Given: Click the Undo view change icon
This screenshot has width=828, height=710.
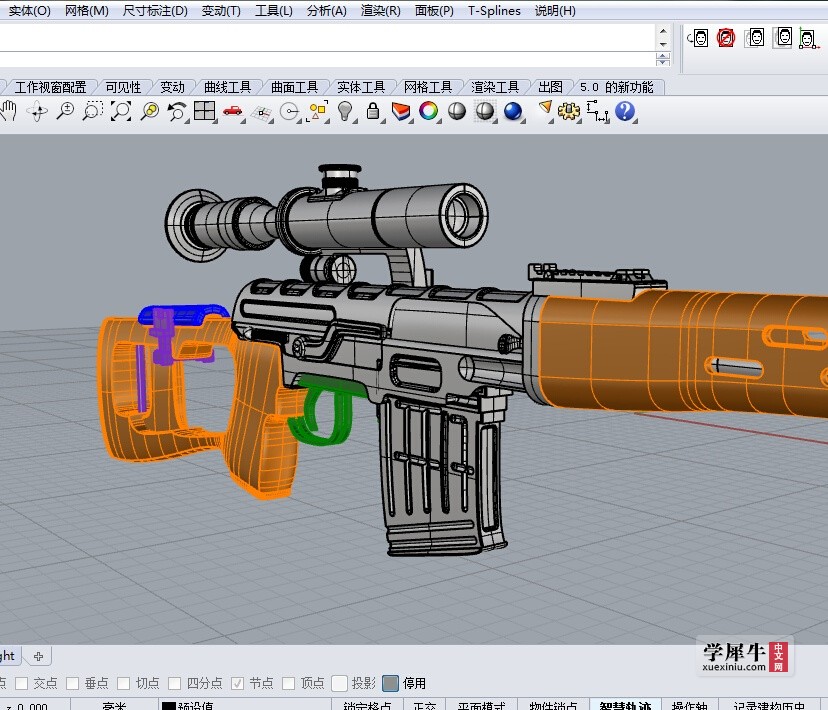Looking at the screenshot, I should [177, 111].
